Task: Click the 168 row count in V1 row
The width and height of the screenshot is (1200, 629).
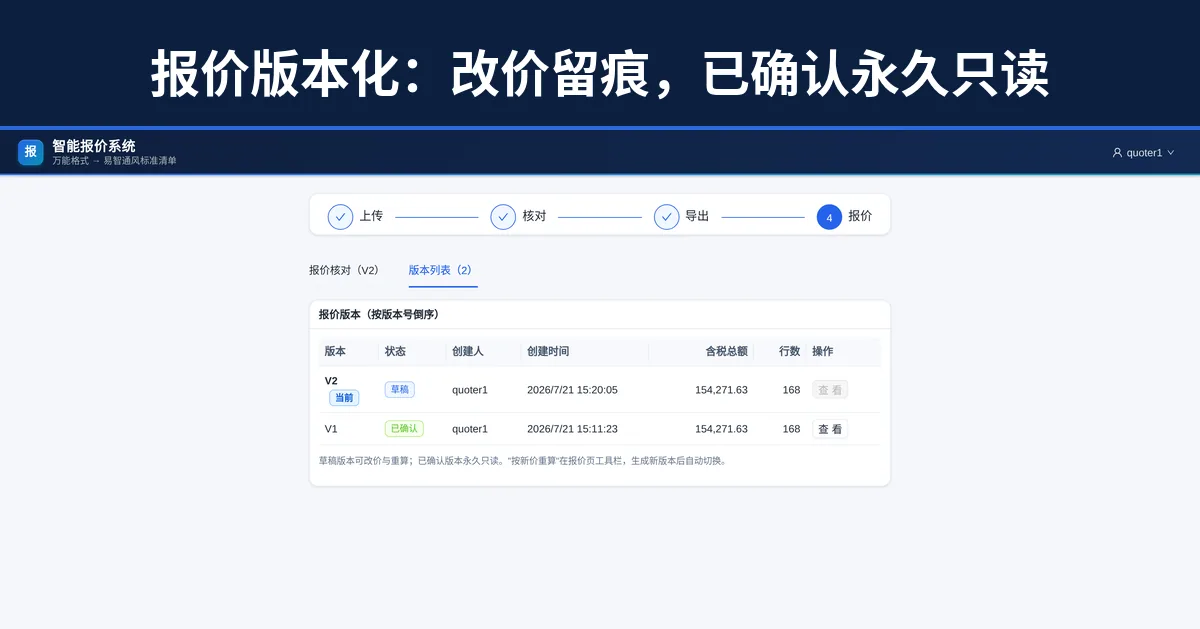Action: tap(791, 429)
